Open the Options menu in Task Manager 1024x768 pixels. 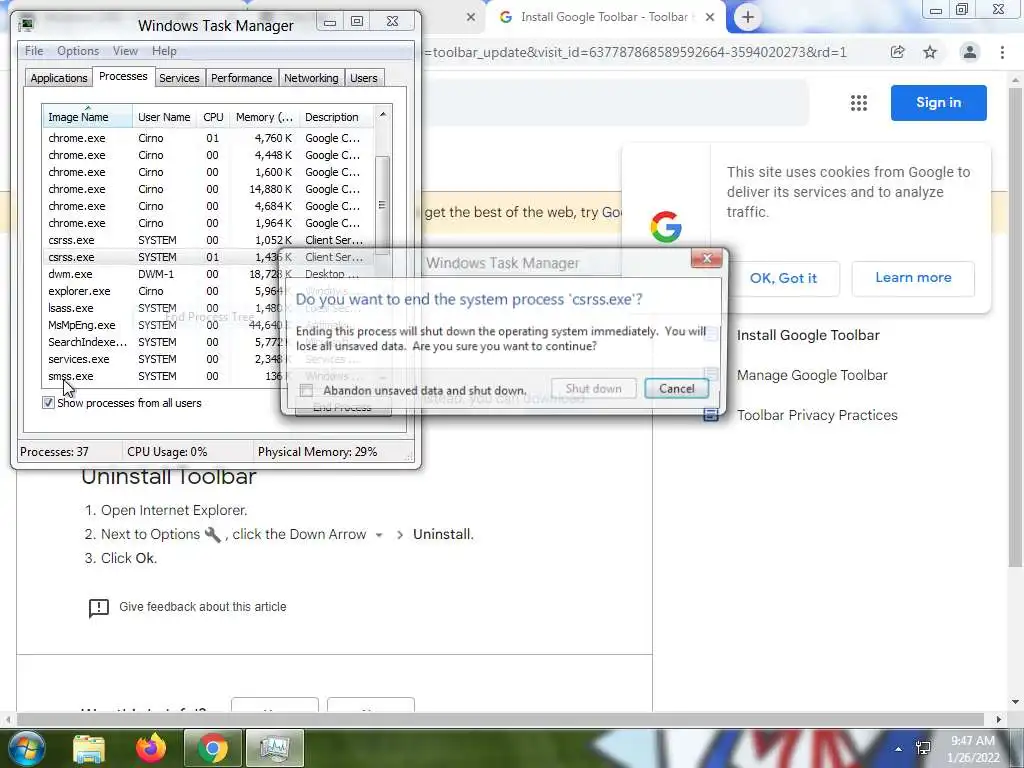[x=78, y=51]
